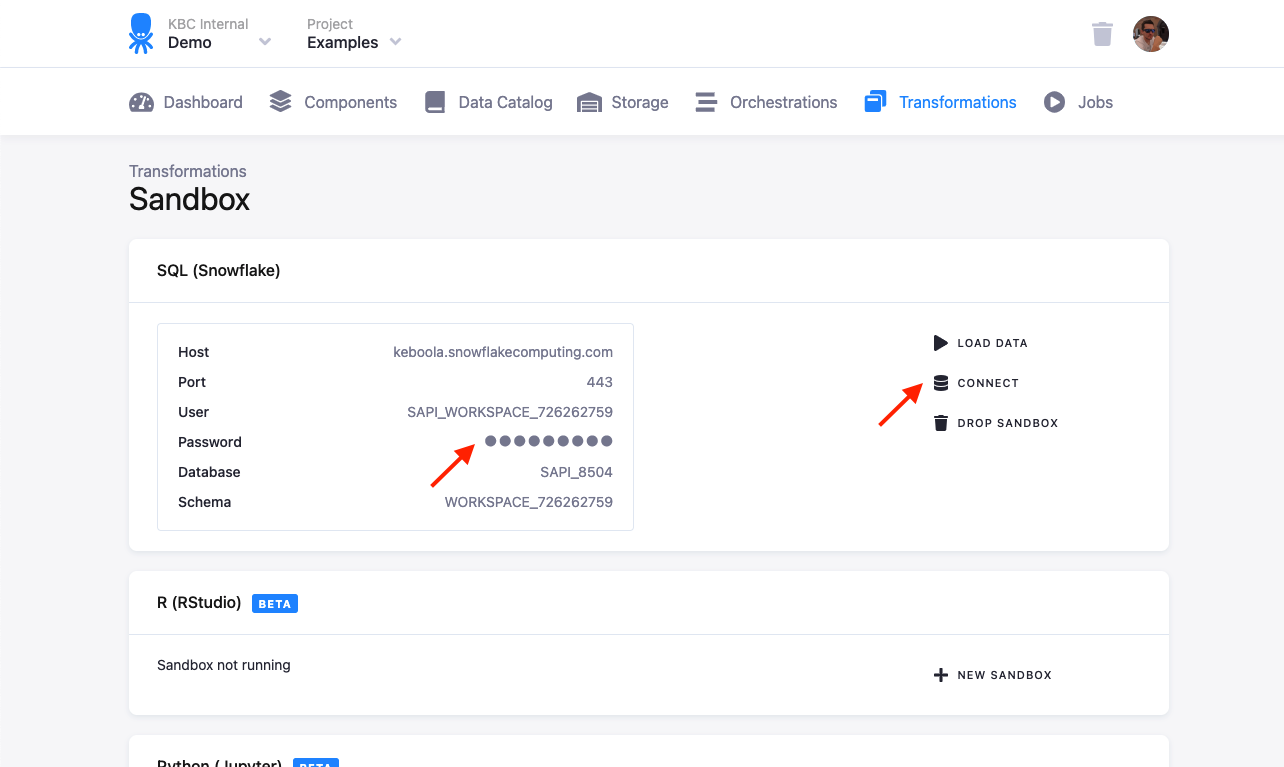Click the BETA badge next to R (RStudio)

(275, 604)
